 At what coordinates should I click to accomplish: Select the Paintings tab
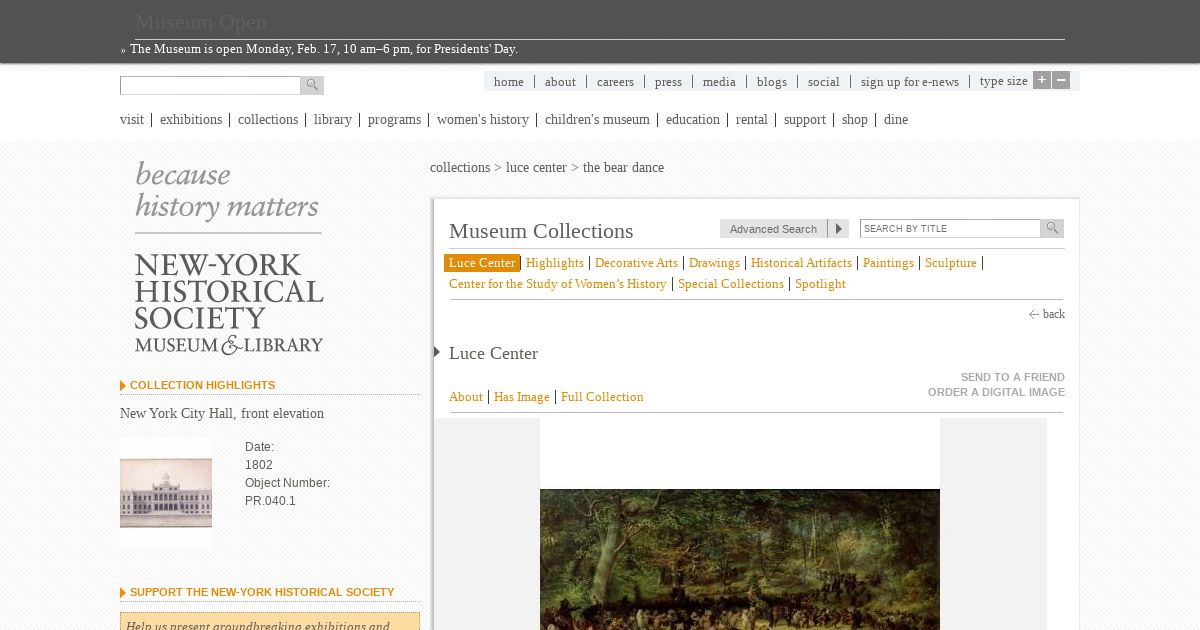click(888, 263)
